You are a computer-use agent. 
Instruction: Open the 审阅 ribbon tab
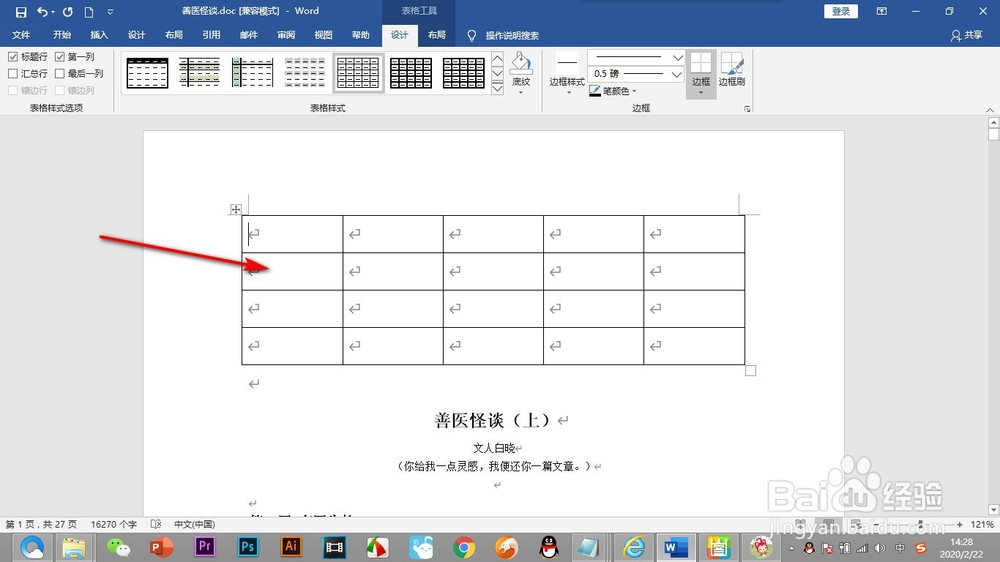coord(286,35)
